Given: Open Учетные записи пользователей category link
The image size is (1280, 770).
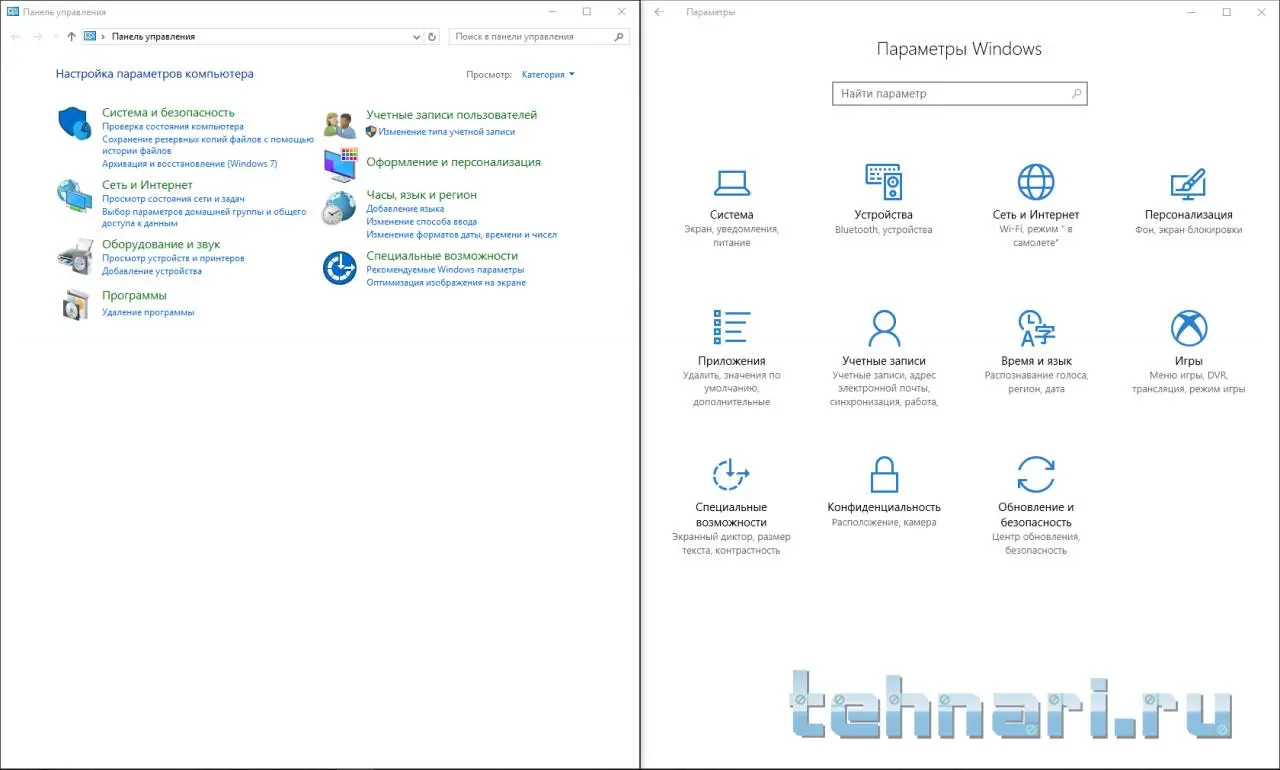Looking at the screenshot, I should pos(451,115).
